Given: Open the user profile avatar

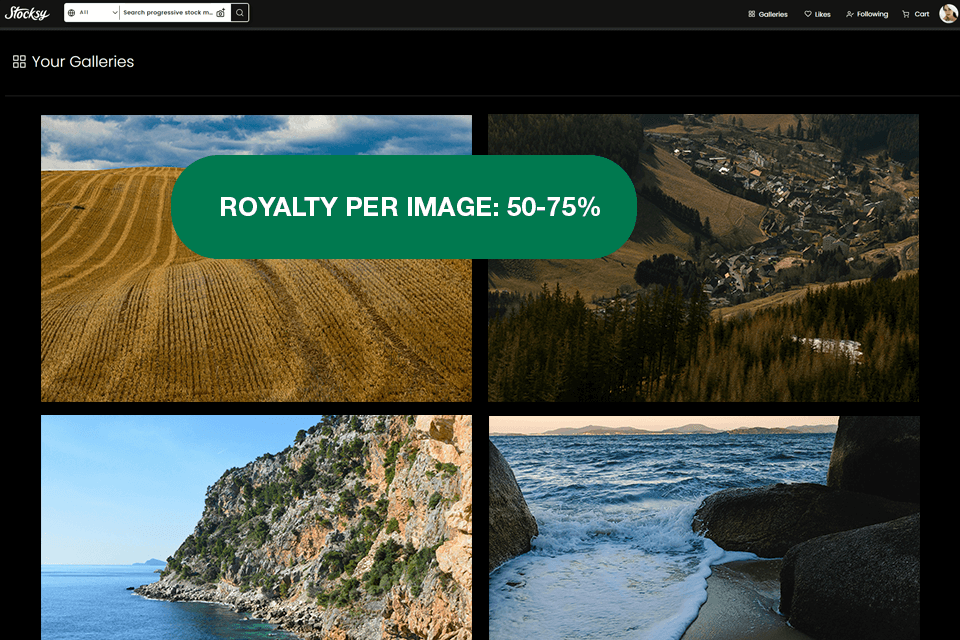Looking at the screenshot, I should (948, 13).
